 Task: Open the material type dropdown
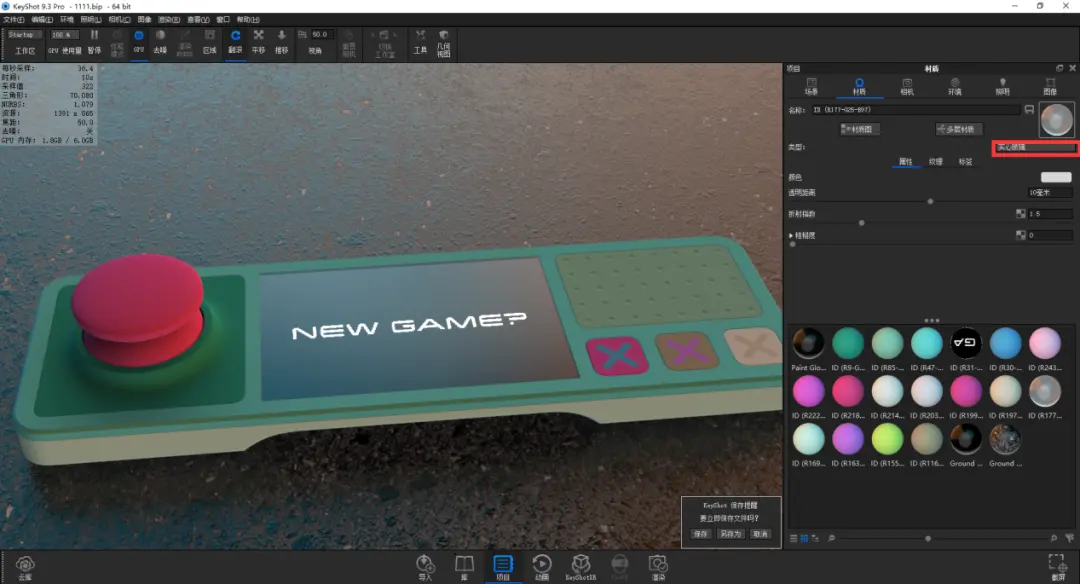(1035, 147)
